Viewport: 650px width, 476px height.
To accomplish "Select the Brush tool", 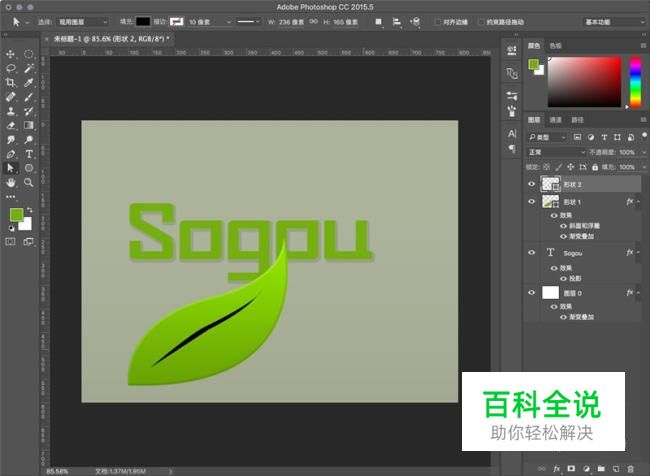I will 29,97.
